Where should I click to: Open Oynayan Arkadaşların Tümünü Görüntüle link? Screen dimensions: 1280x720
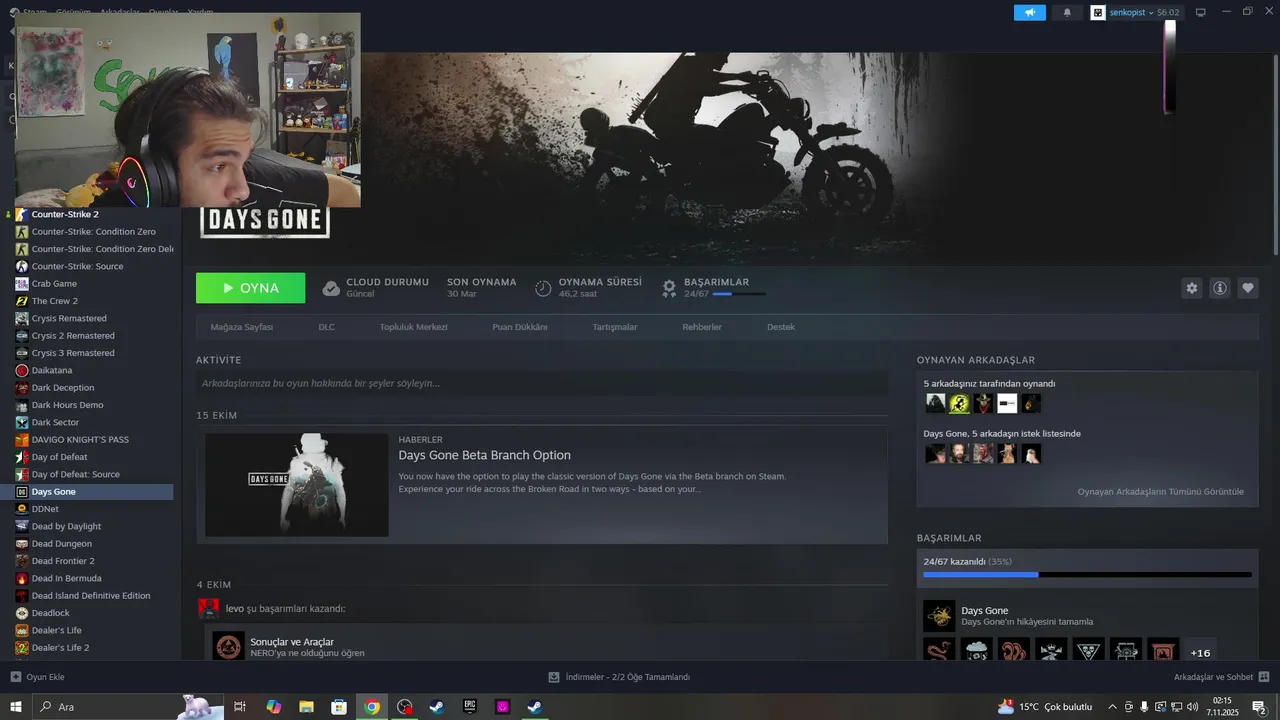pos(1161,491)
